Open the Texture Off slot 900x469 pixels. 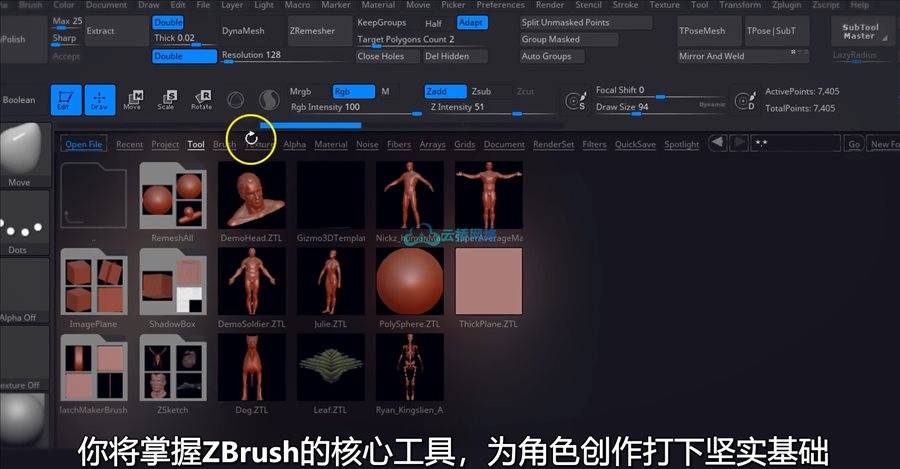[24, 359]
